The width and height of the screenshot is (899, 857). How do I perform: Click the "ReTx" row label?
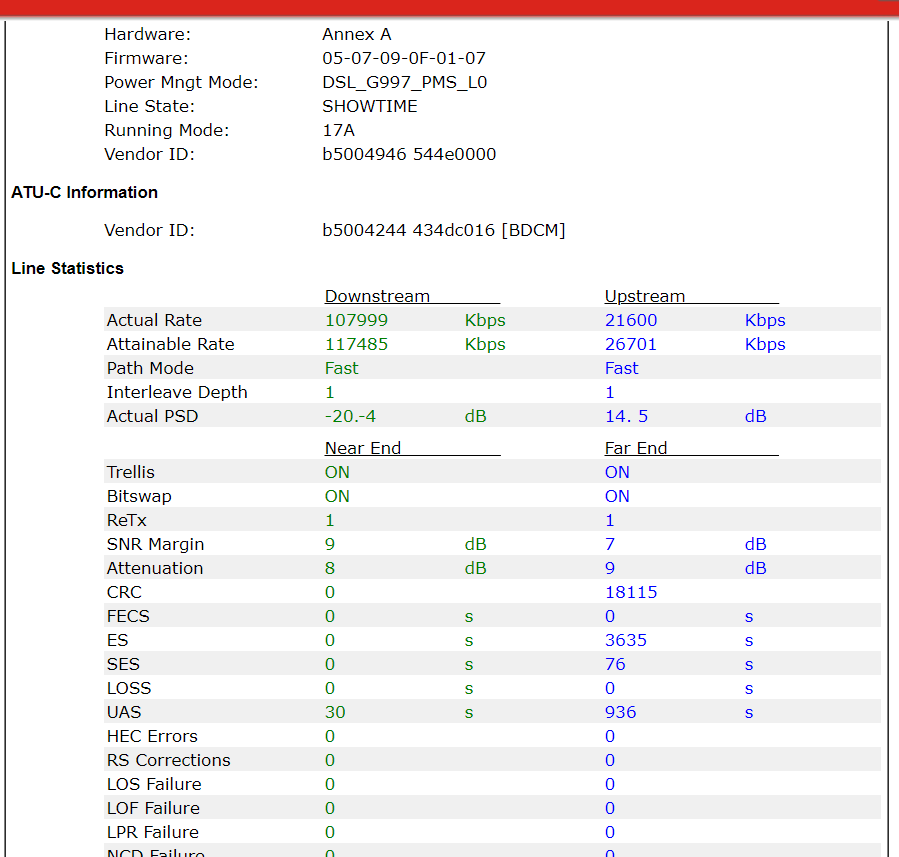127,521
